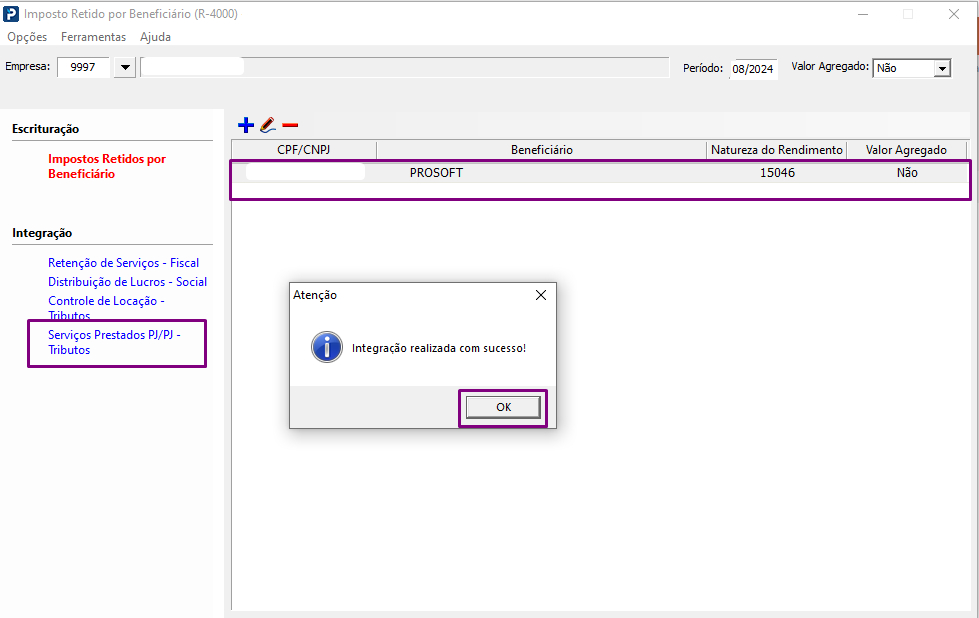The image size is (979, 618).
Task: Click the blue plus add record icon
Action: (246, 125)
